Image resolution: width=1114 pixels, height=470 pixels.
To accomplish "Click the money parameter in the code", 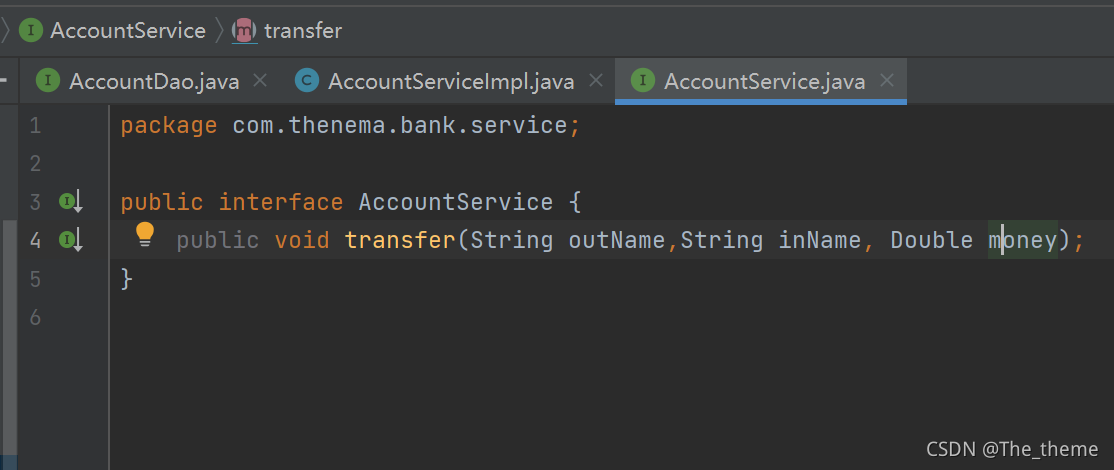I will click(1023, 241).
